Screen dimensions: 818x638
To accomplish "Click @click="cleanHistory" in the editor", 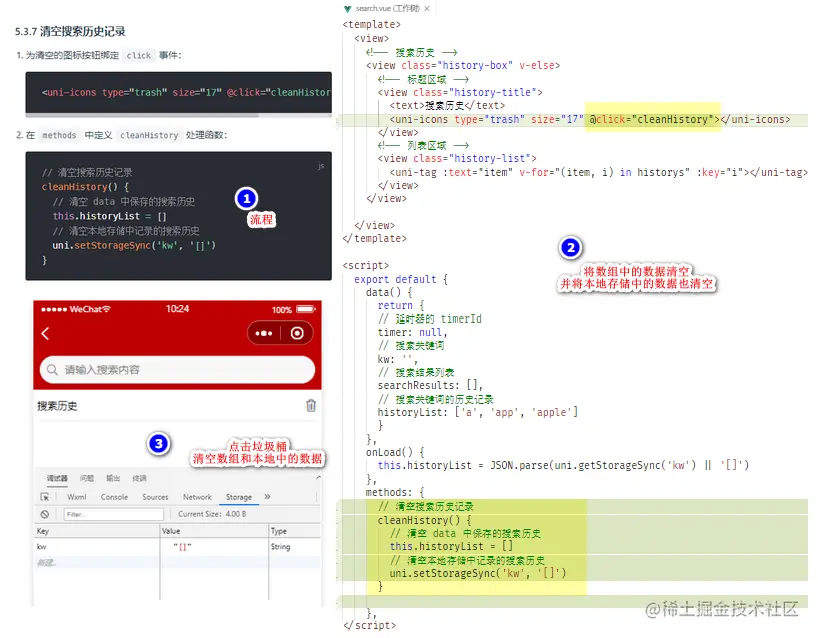I will tap(654, 119).
